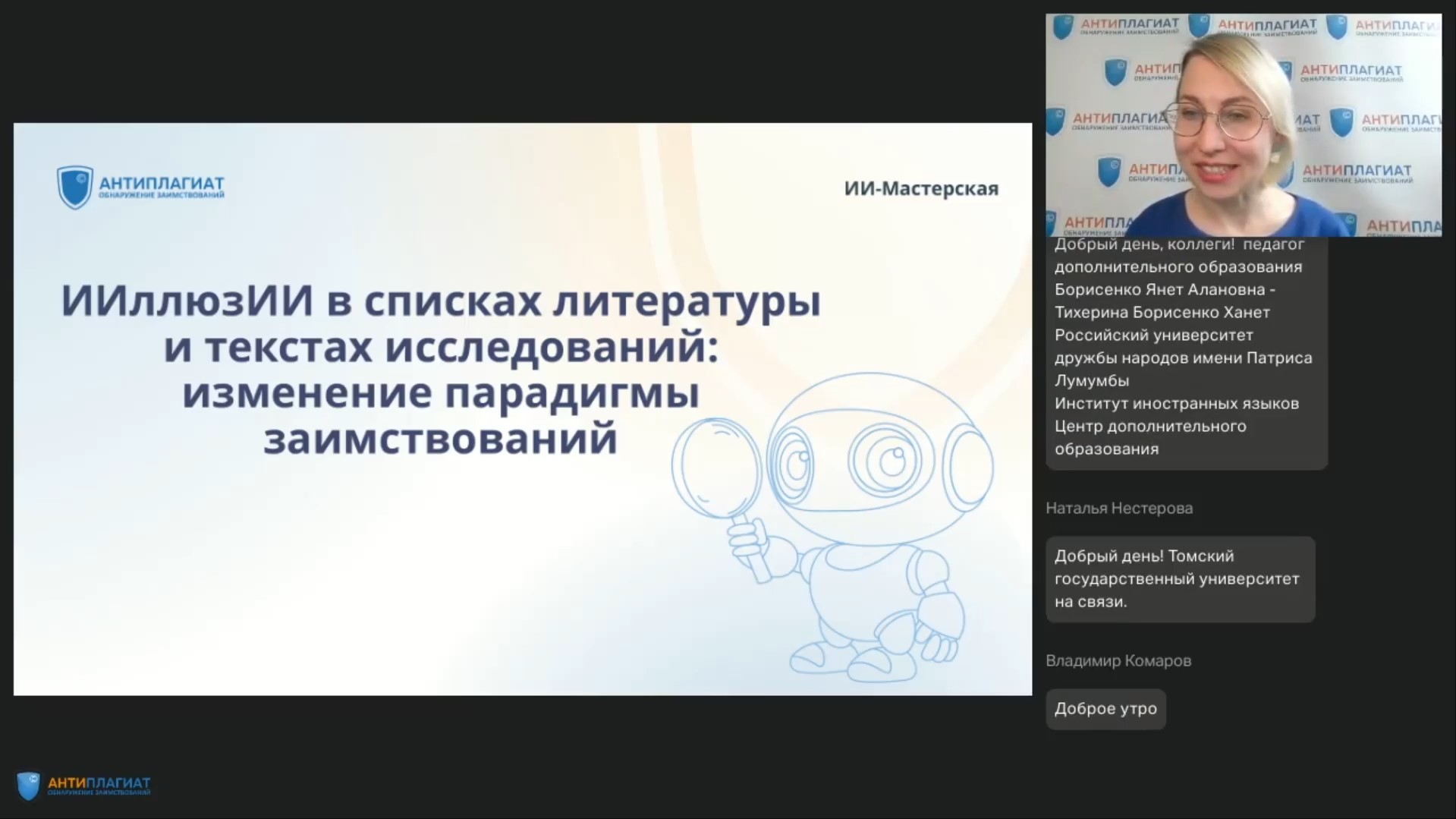Select the Доброе утро chat message

1105,708
